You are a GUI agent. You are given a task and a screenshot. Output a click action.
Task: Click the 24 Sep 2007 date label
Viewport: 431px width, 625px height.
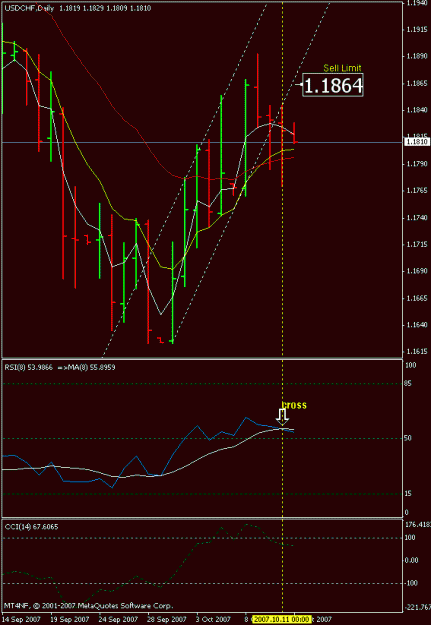pyautogui.click(x=118, y=619)
